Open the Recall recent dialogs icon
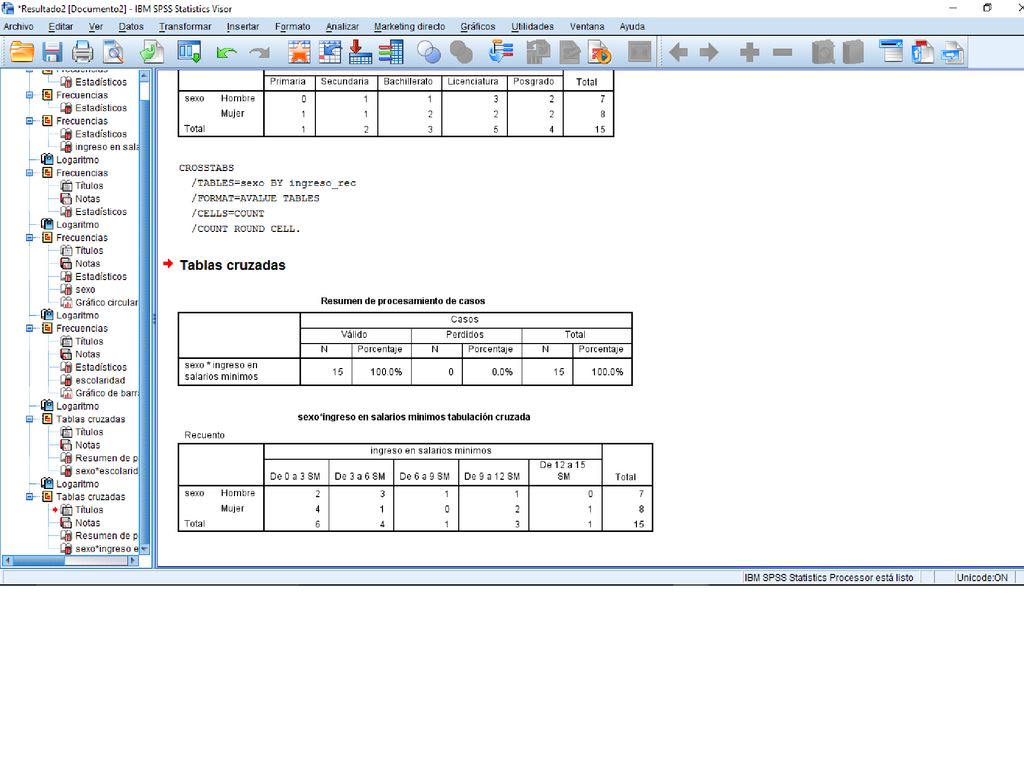This screenshot has width=1024, height=768. [x=189, y=52]
